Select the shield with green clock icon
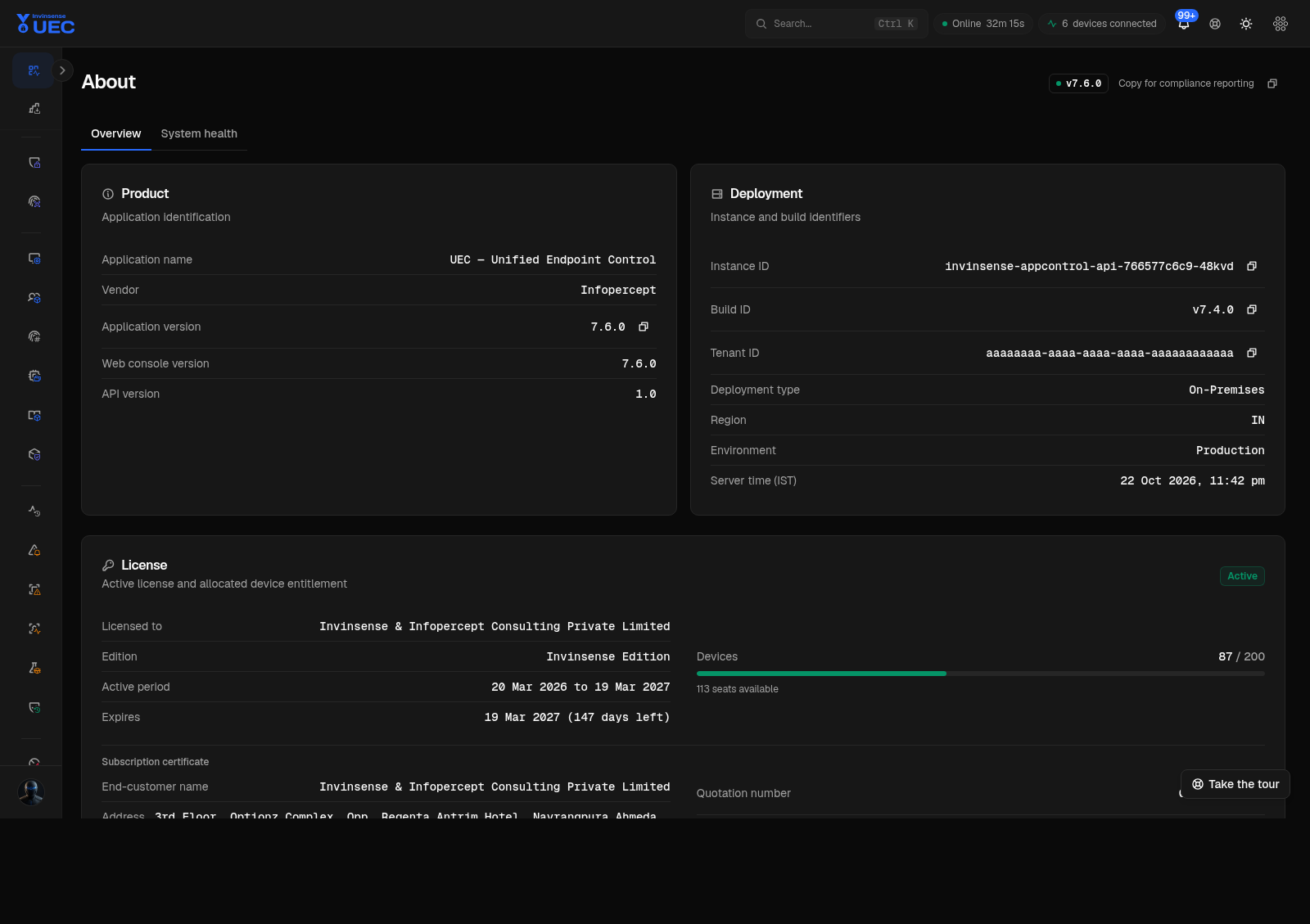1310x924 pixels. point(34,707)
